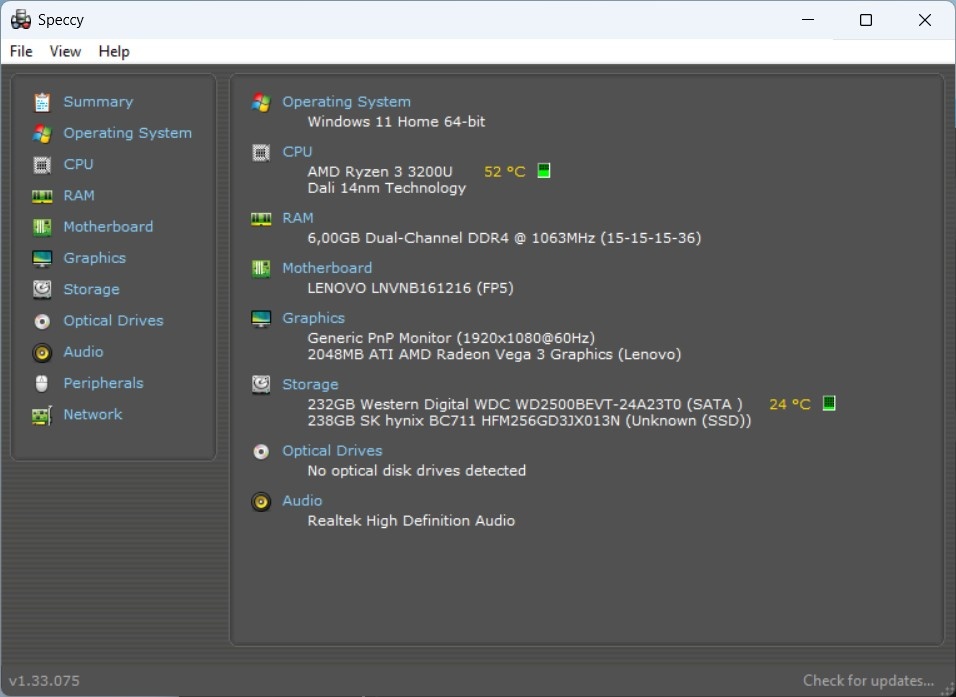Open the Help menu
Image resolution: width=956 pixels, height=697 pixels.
click(114, 51)
